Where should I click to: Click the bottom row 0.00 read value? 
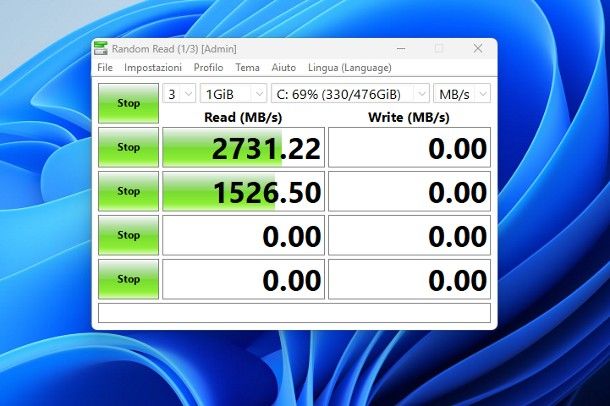click(243, 279)
